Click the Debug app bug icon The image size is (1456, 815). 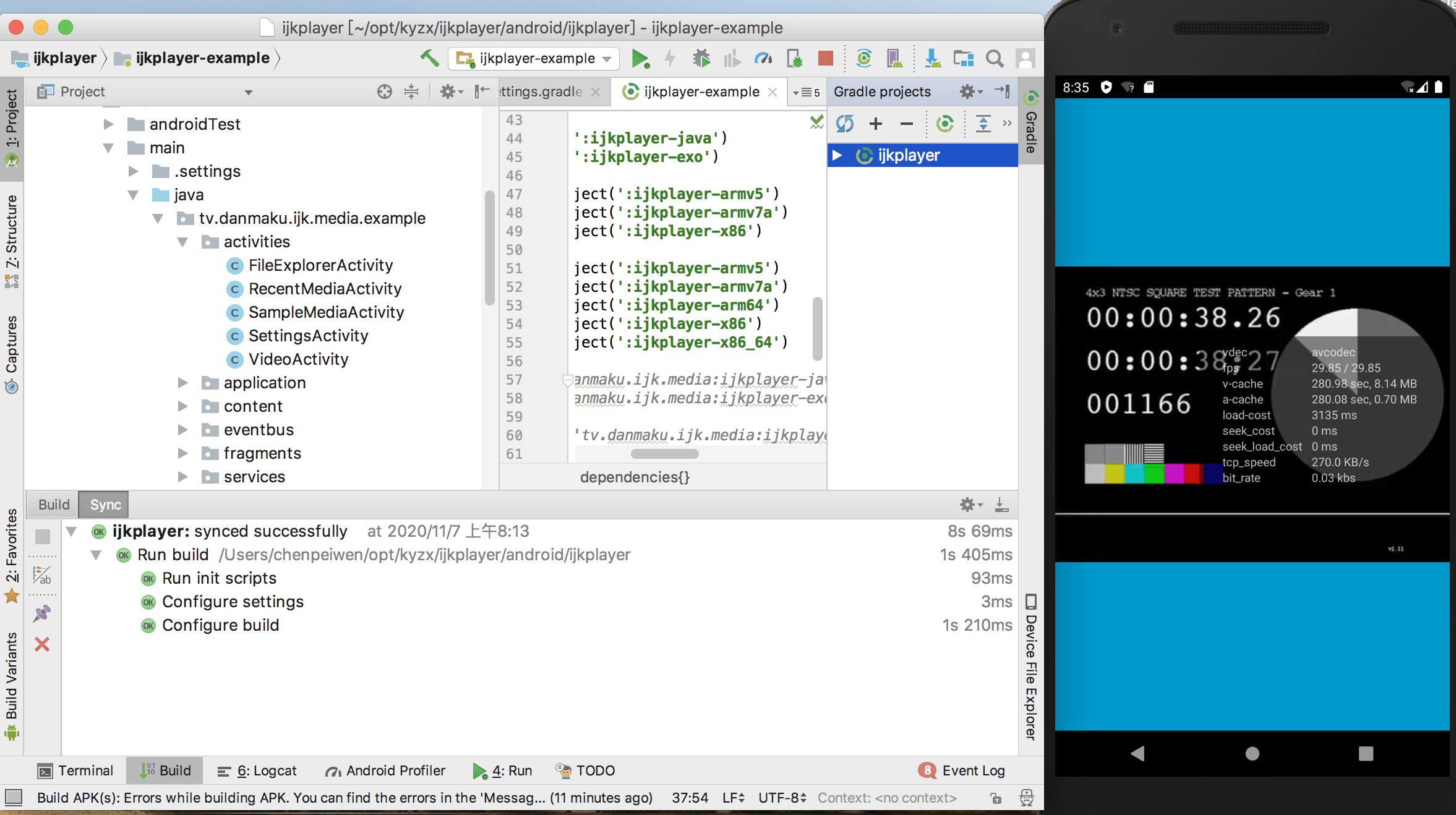click(x=701, y=59)
